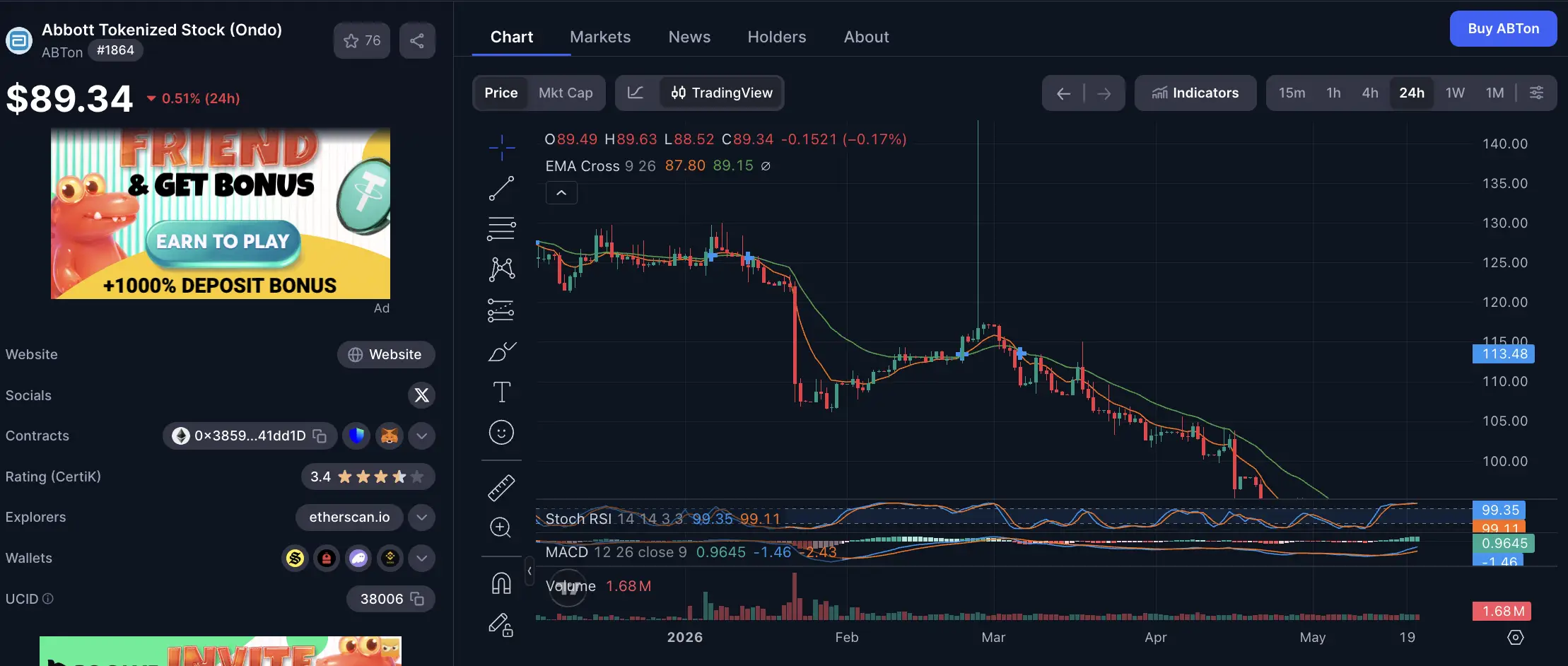Click the zoom in tool
This screenshot has height=666, width=1568.
click(x=501, y=527)
